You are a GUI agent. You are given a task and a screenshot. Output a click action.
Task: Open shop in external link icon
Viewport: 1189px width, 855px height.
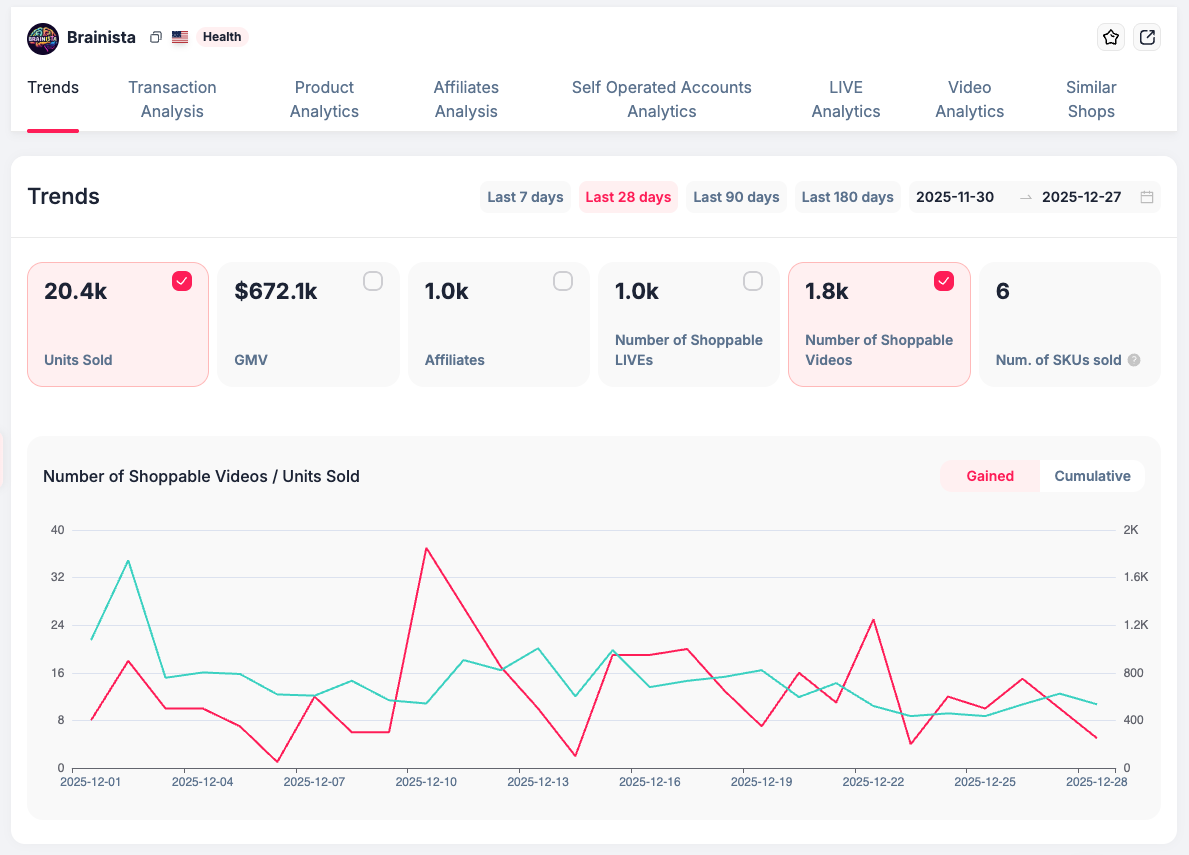[1147, 38]
